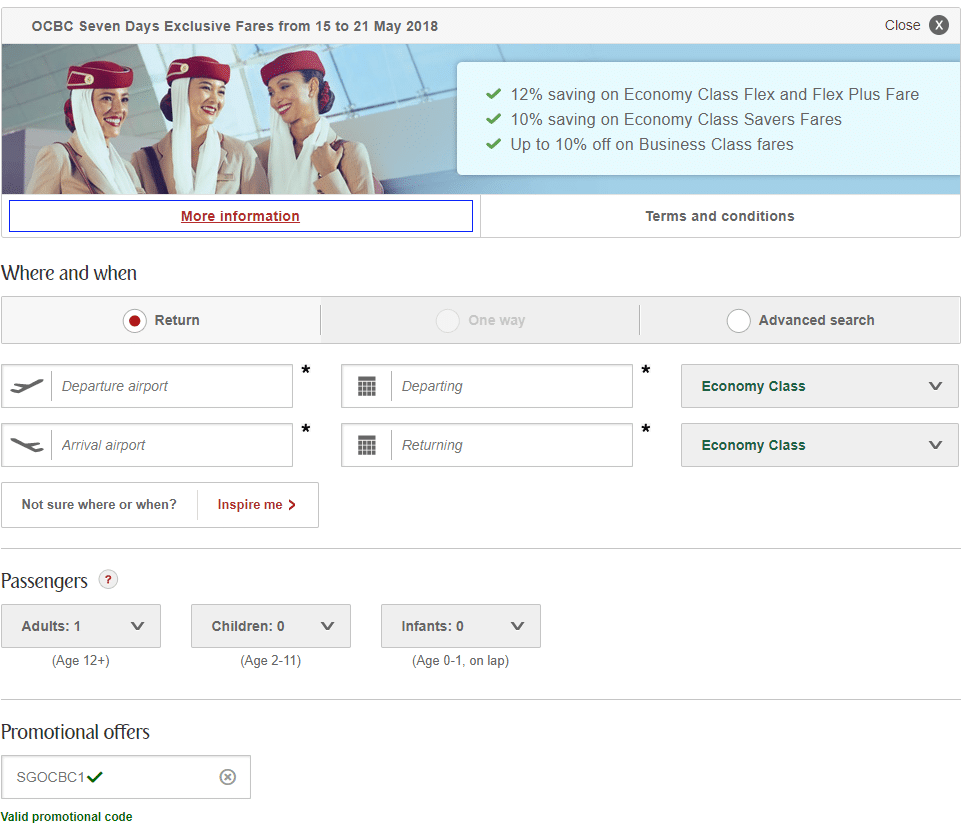
Task: Open the Terms and conditions tab
Action: click(720, 216)
